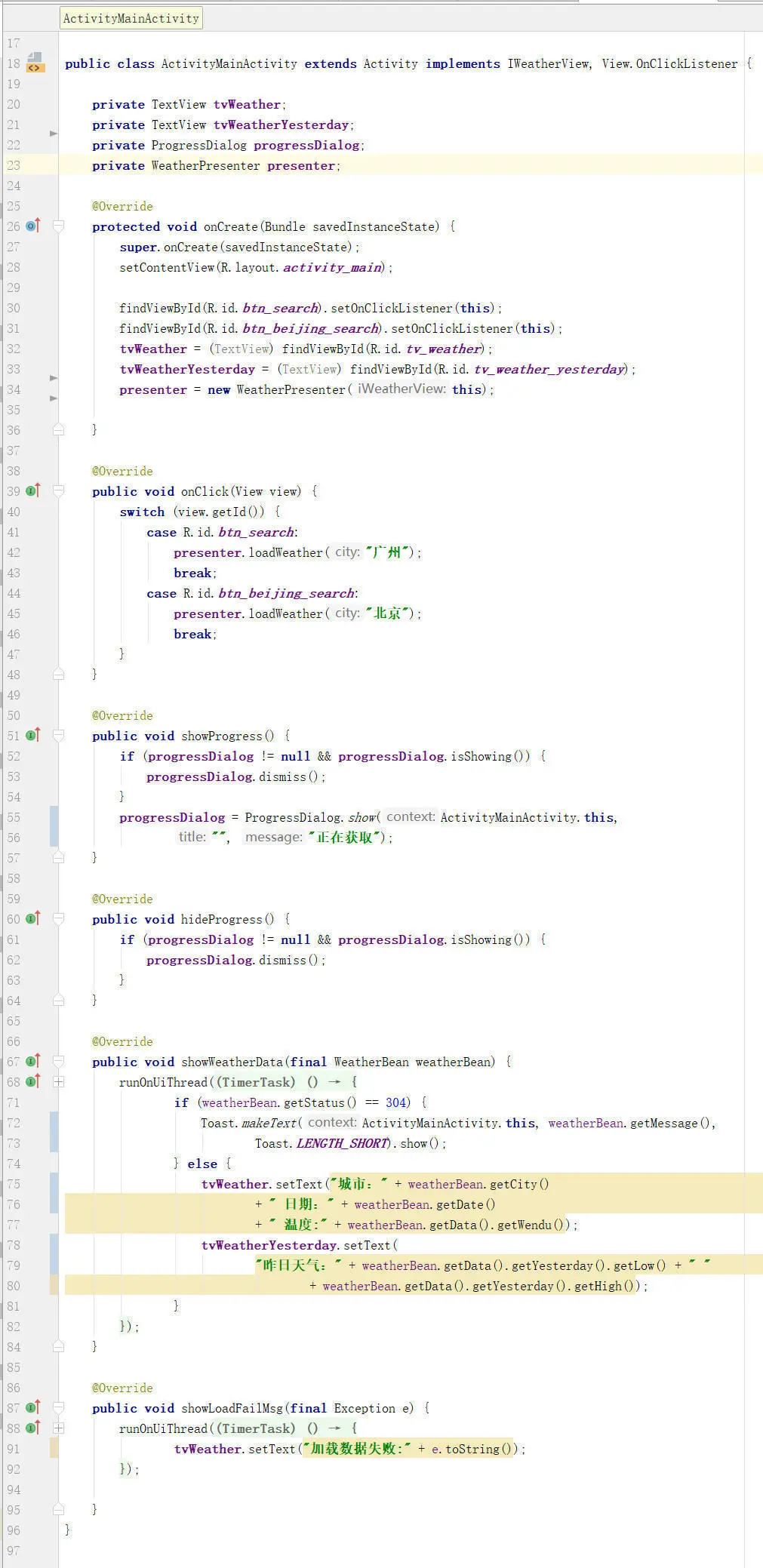
Task: Click the tvWeatherYesterday field on line 21
Action: pos(281,125)
